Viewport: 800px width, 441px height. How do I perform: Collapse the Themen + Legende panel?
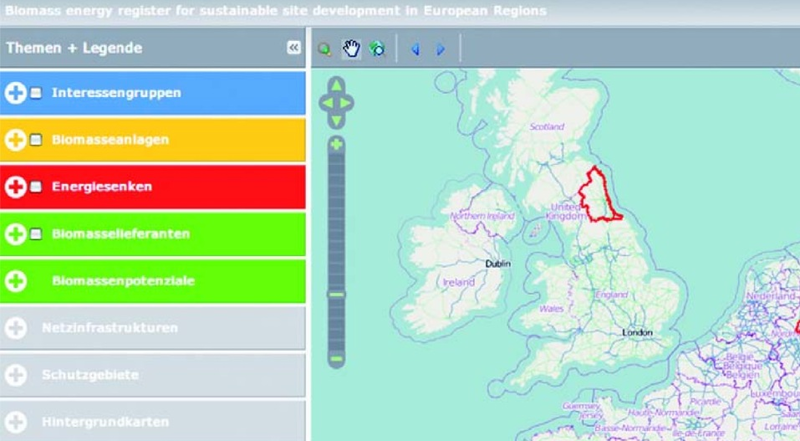tap(293, 47)
